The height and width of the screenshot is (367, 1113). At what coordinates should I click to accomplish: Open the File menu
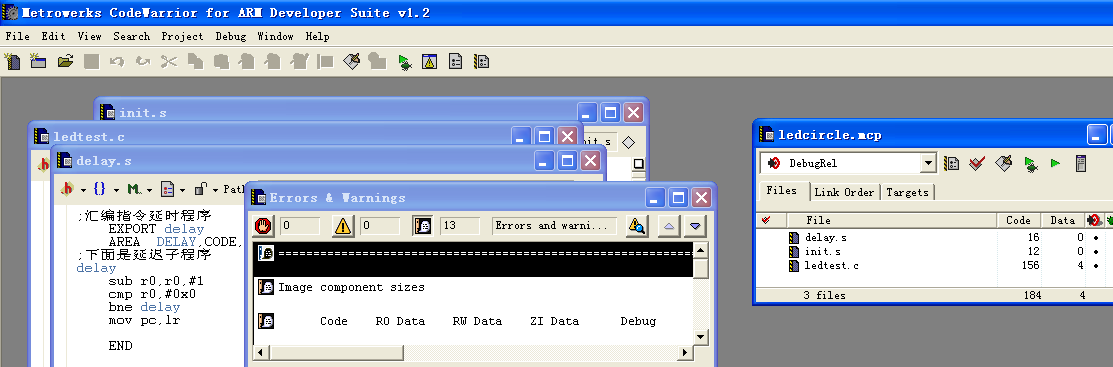coord(18,36)
